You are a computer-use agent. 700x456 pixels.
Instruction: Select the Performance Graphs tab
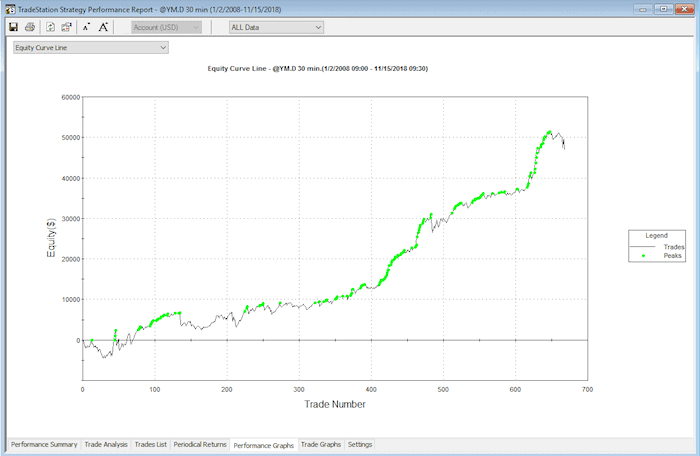263,445
